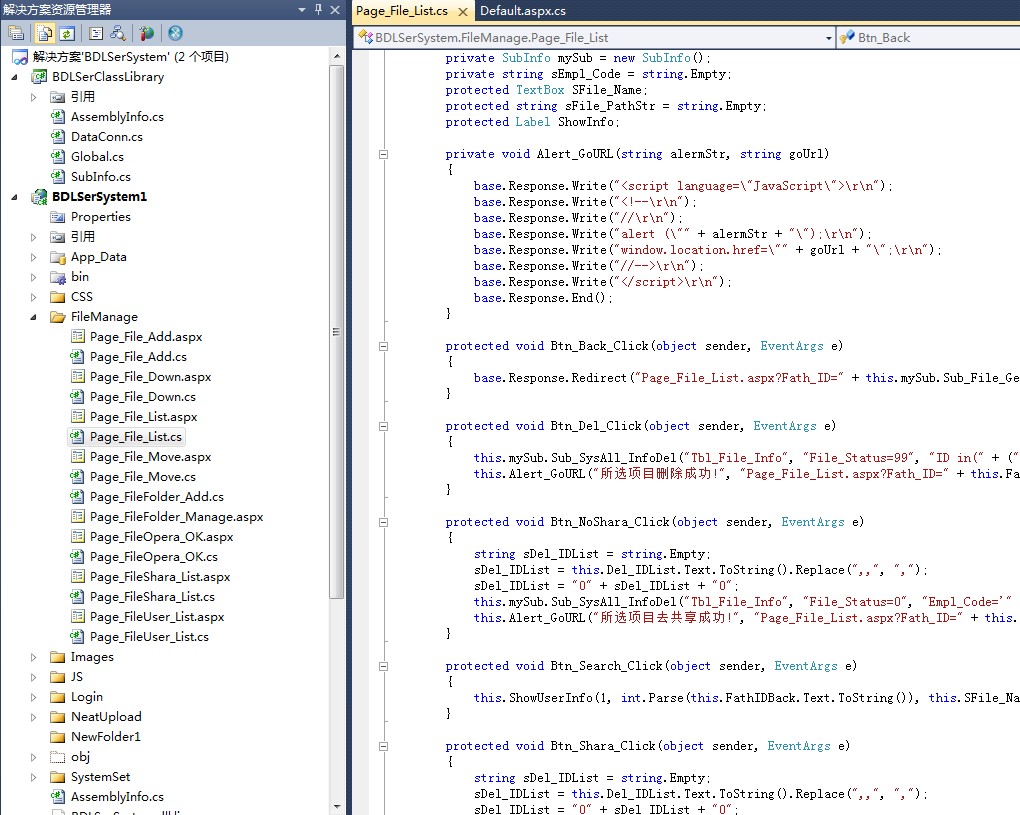Collapse the BDLSerSystem1 project node
The width and height of the screenshot is (1020, 815).
click(x=14, y=197)
